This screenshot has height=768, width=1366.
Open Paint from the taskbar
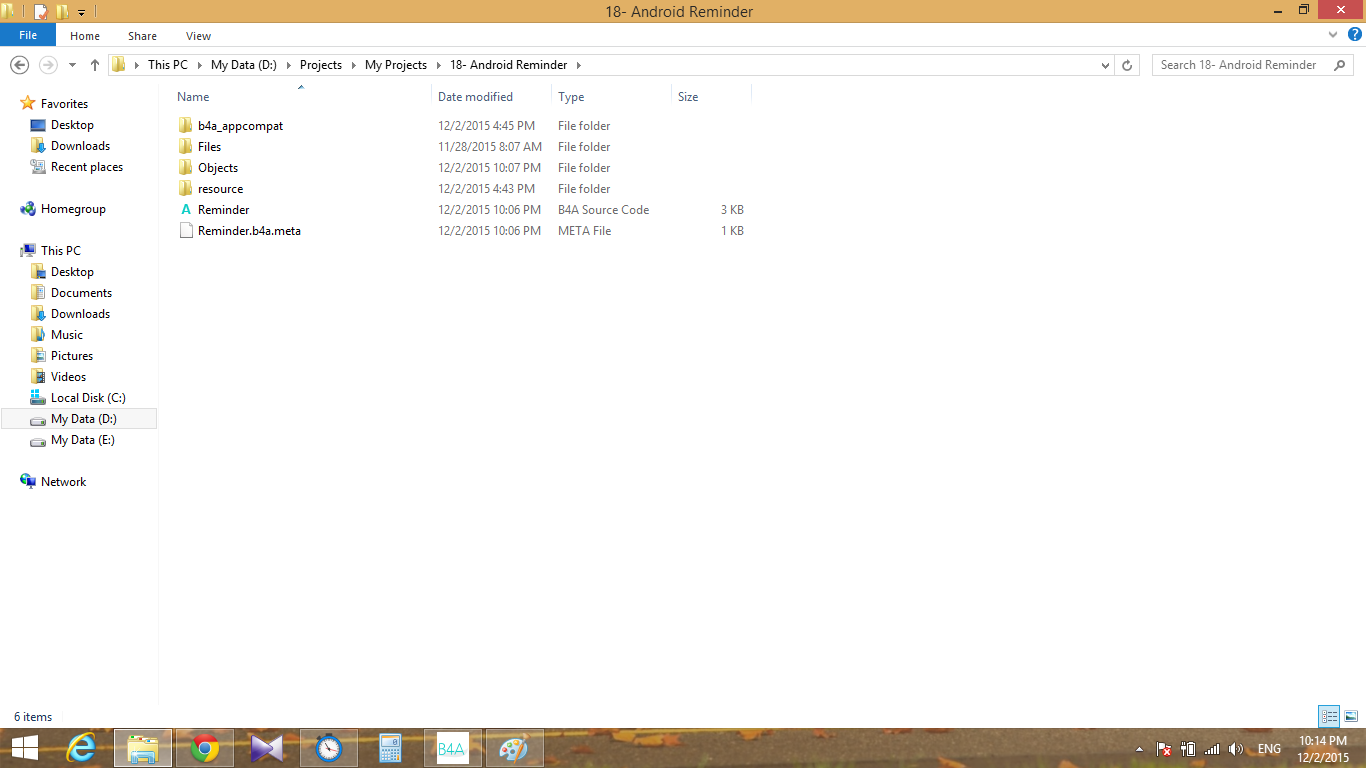[513, 748]
